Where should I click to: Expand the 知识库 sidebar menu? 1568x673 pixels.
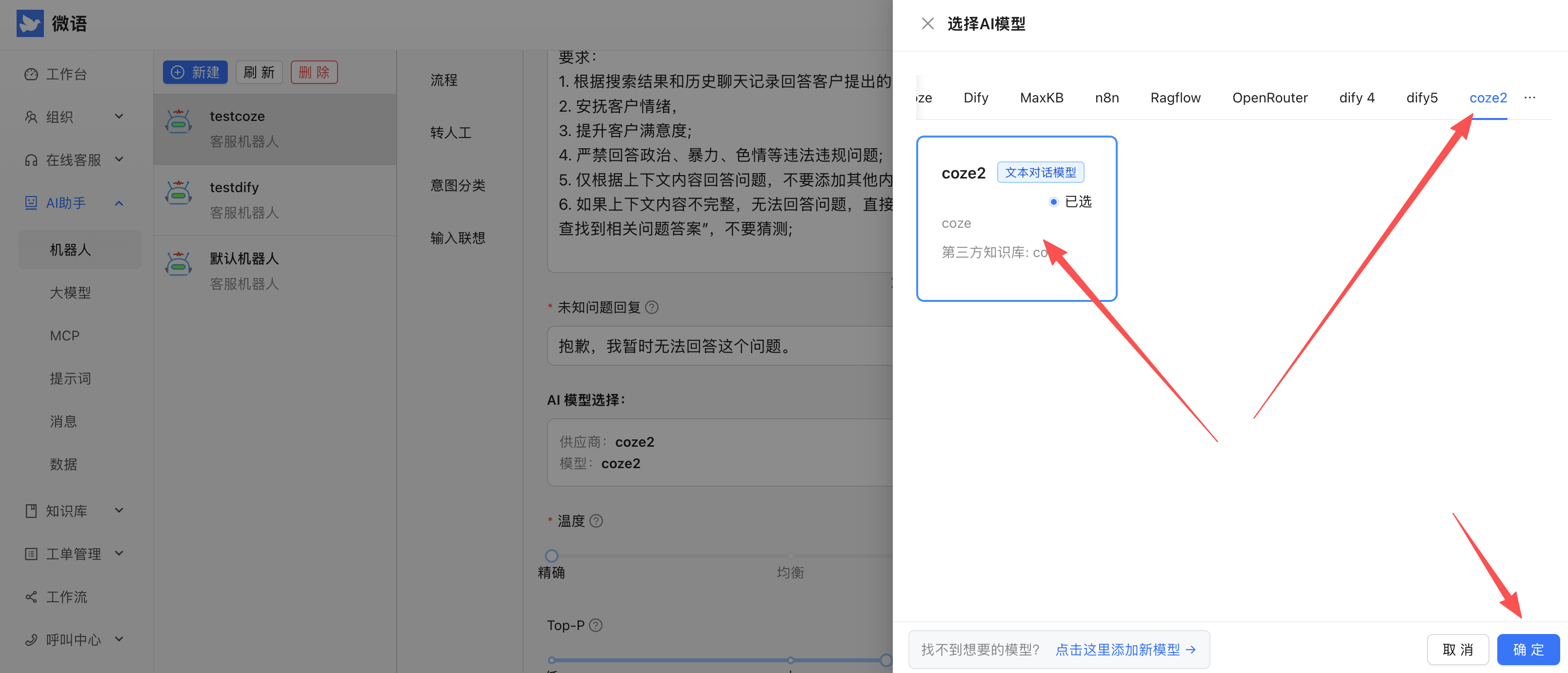click(x=120, y=510)
